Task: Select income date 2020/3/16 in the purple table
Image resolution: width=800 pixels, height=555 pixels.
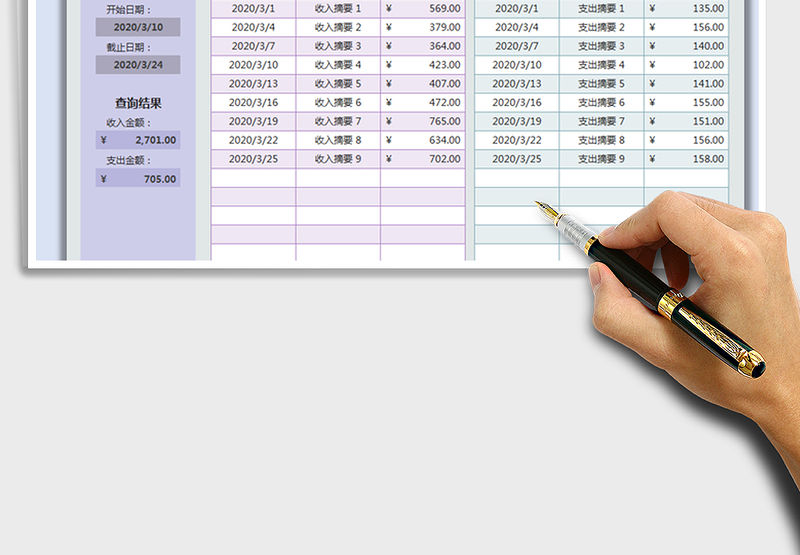Action: click(253, 103)
